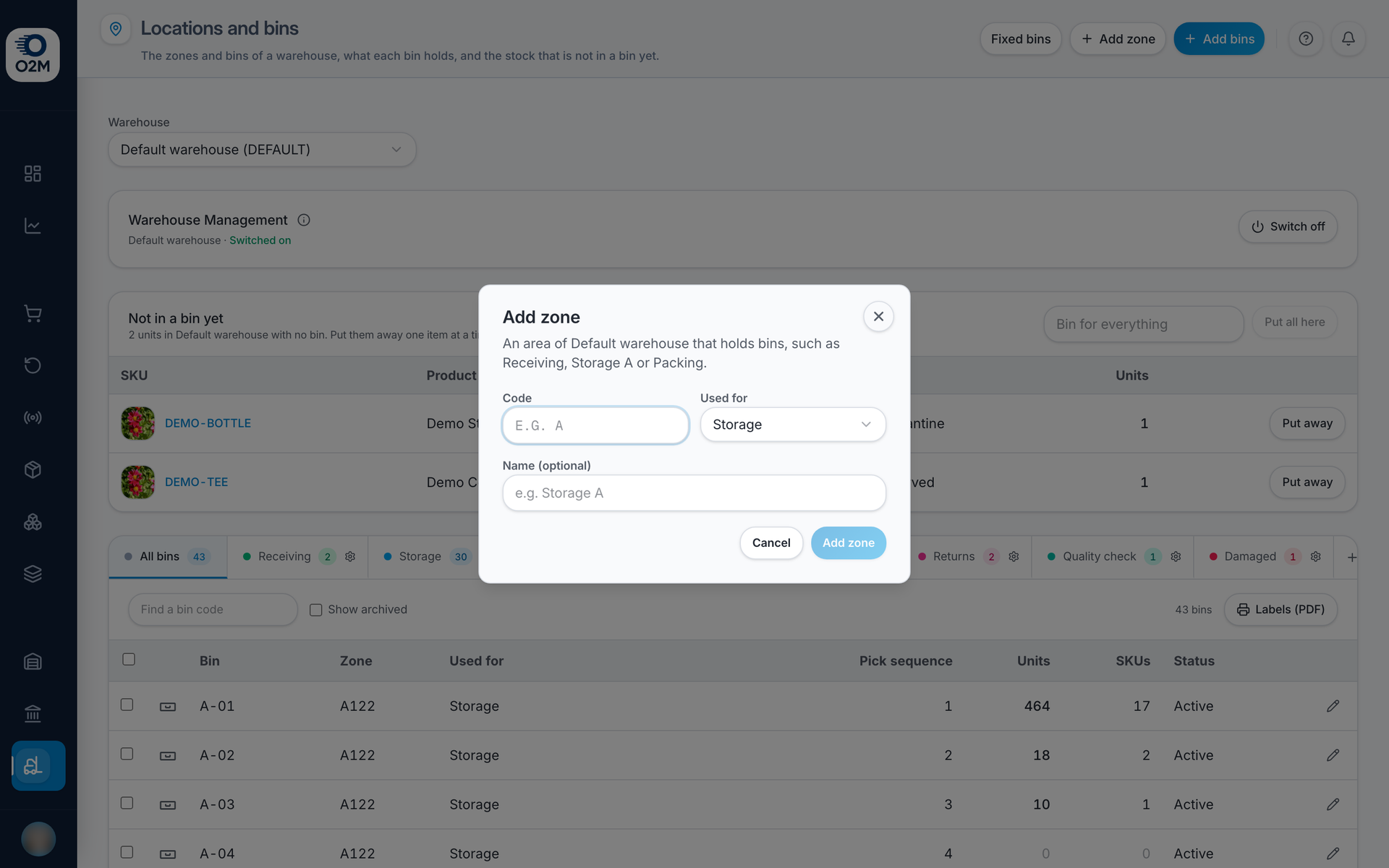Check the box for bin A-03
This screenshot has width=1389, height=868.
[127, 803]
